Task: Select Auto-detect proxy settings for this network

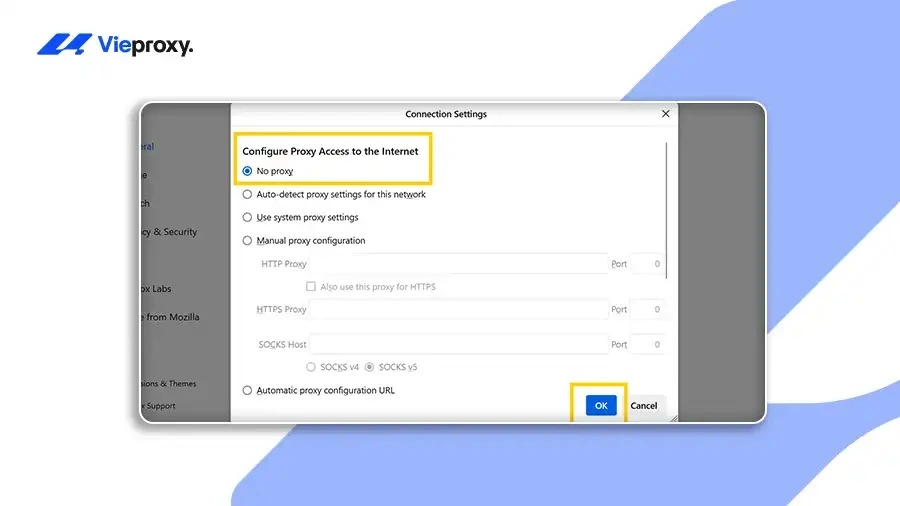Action: pos(247,194)
